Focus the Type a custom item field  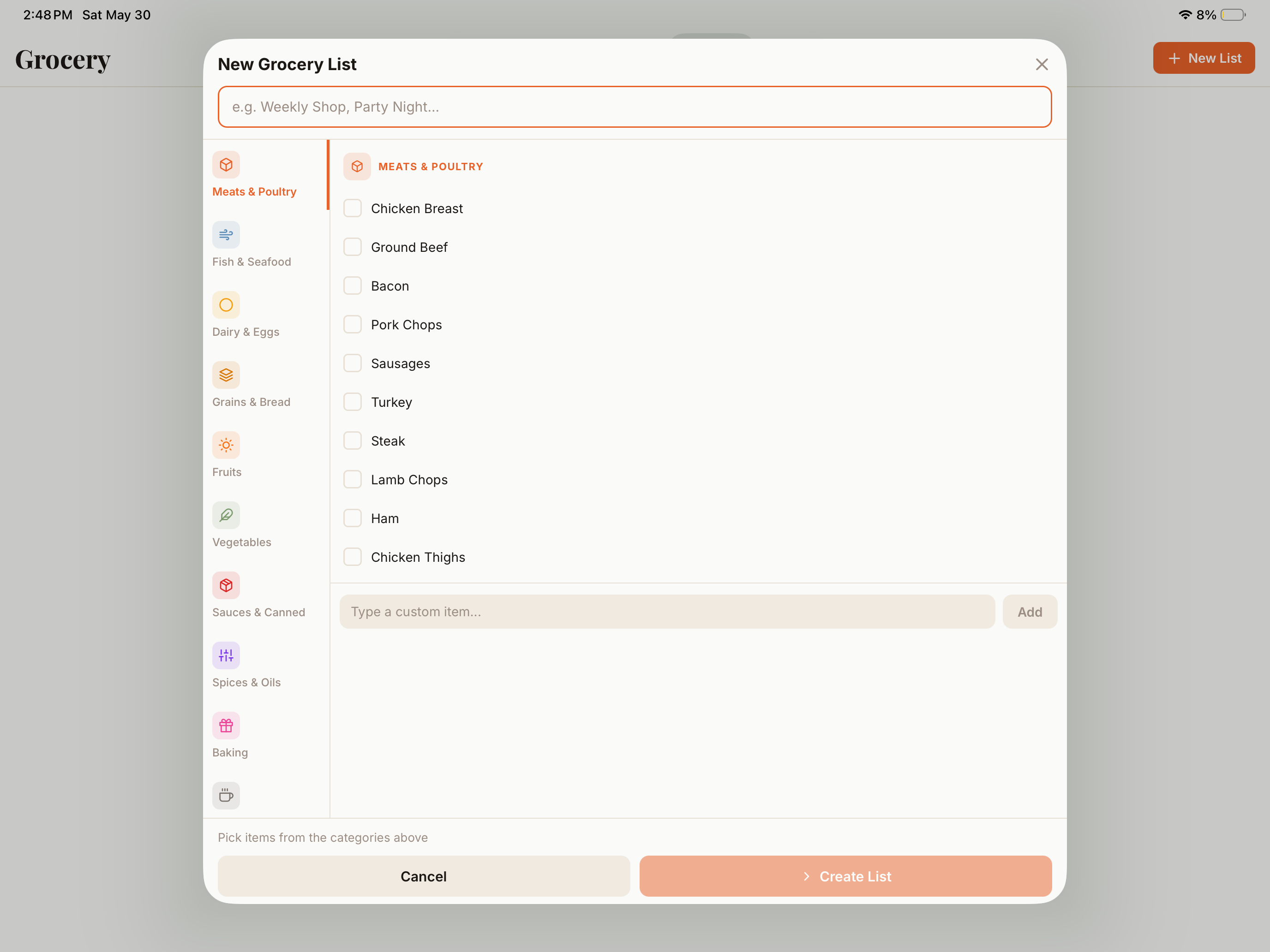[x=666, y=612]
